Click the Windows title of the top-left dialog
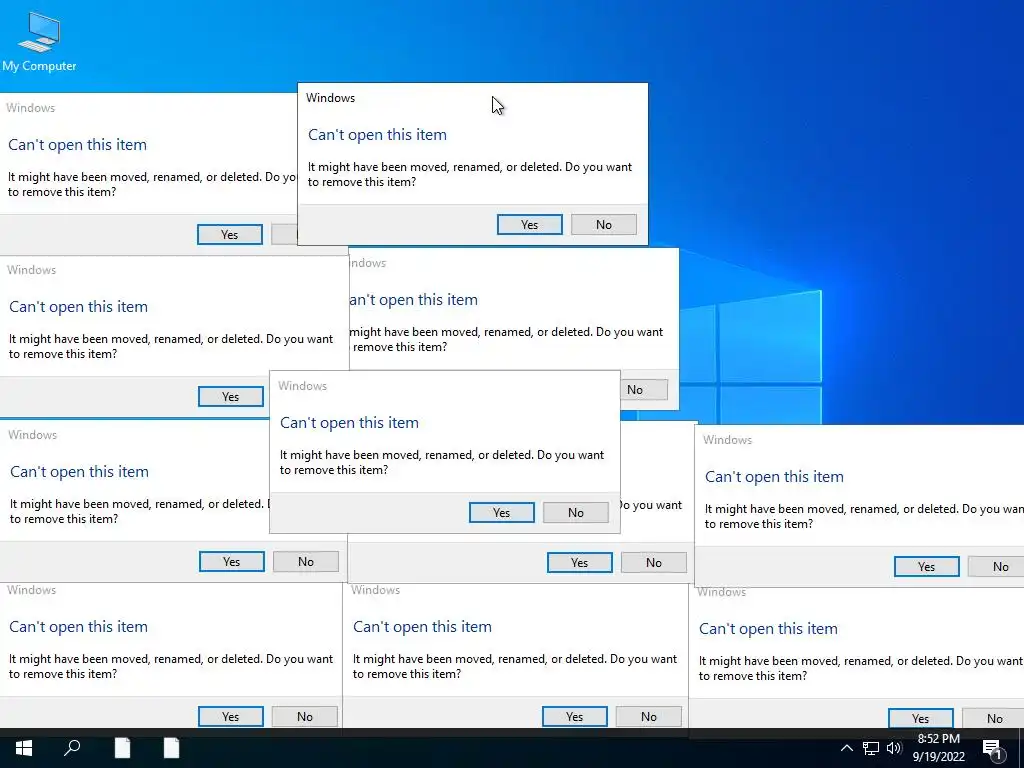The height and width of the screenshot is (768, 1024). (31, 108)
